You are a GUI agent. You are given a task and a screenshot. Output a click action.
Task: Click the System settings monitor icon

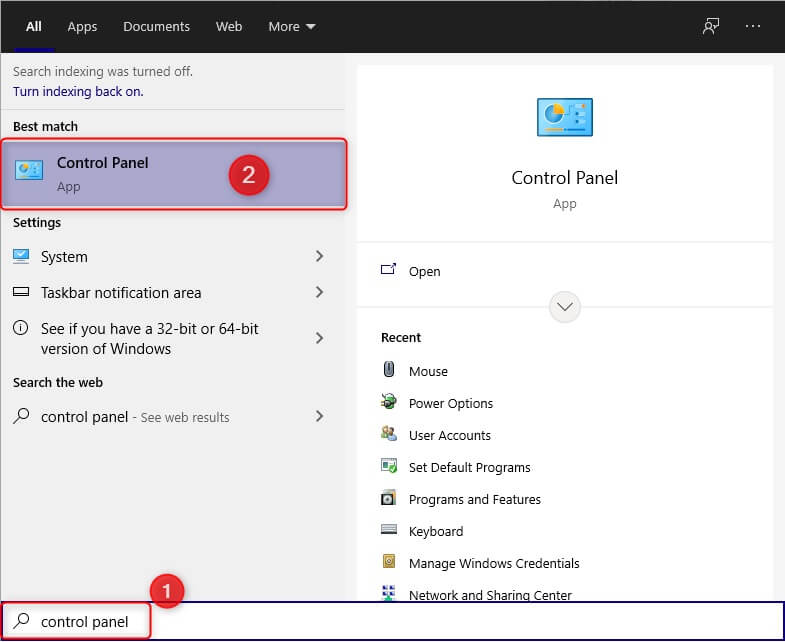point(21,256)
